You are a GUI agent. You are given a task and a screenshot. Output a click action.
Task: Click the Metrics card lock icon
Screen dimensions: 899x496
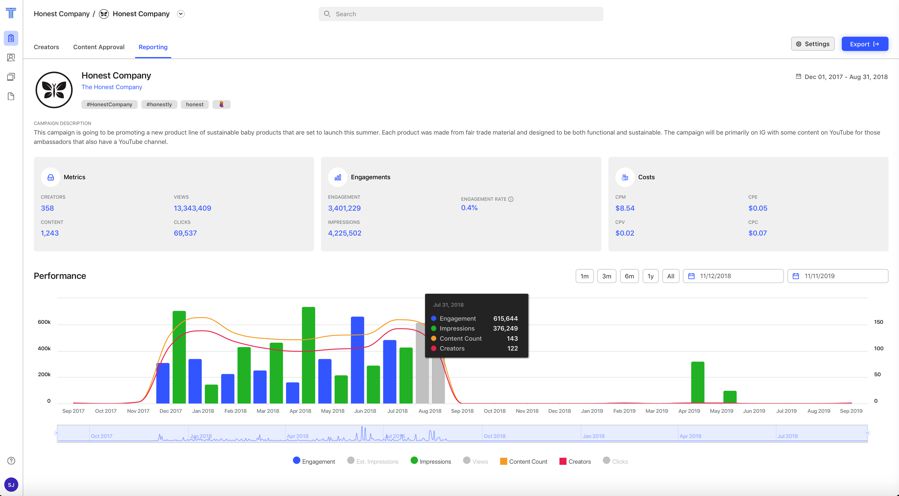point(50,177)
